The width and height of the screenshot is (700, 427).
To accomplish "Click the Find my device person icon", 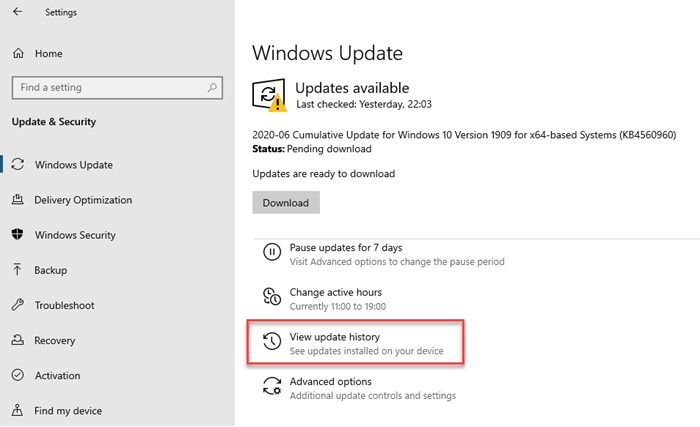I will [17, 410].
